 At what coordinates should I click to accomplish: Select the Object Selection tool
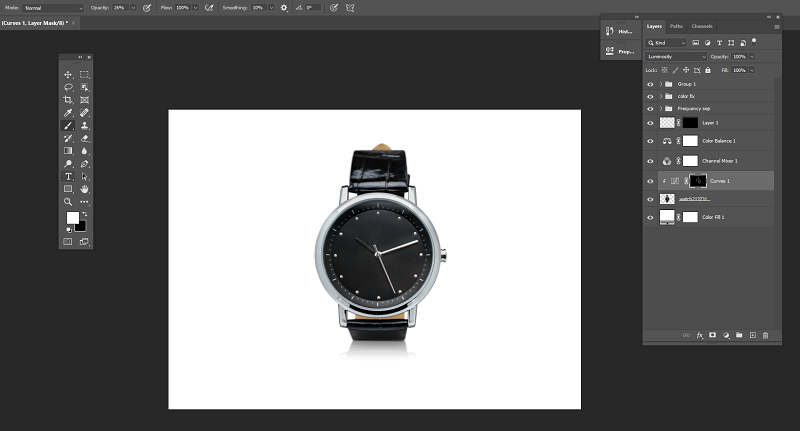pyautogui.click(x=84, y=87)
